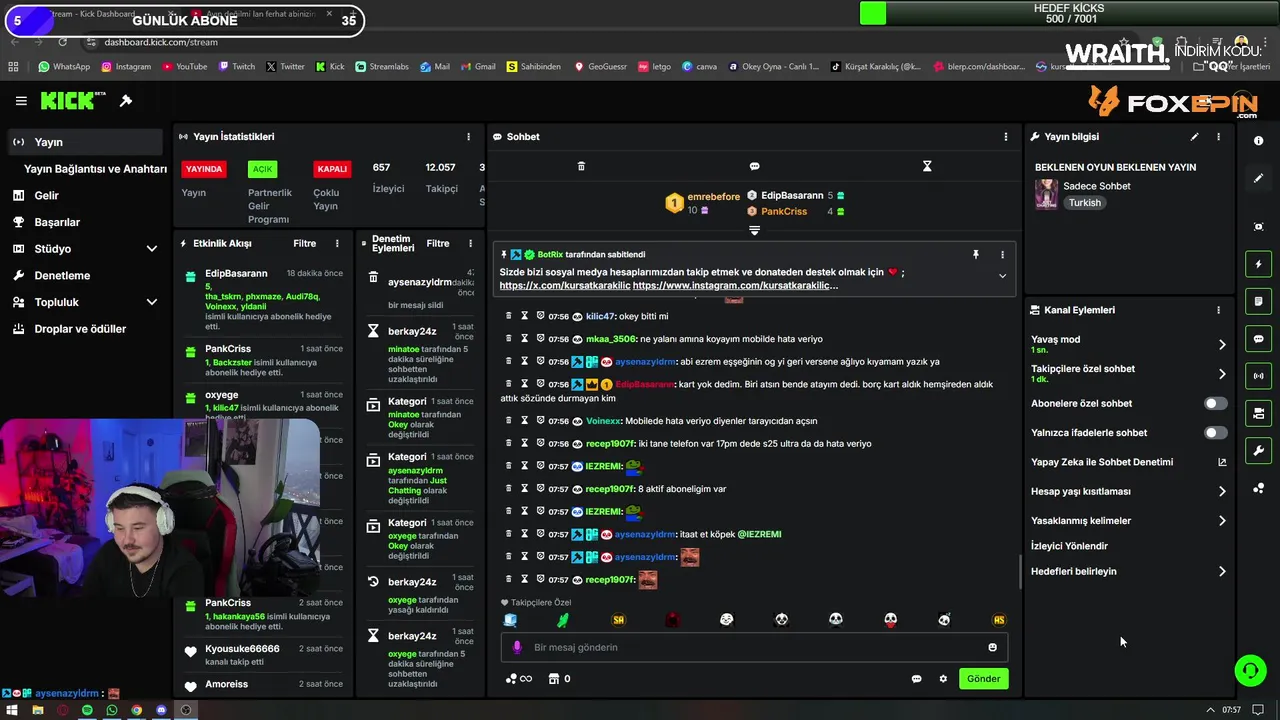Open Streamlabs bookmark in bookmarks bar

(x=382, y=67)
